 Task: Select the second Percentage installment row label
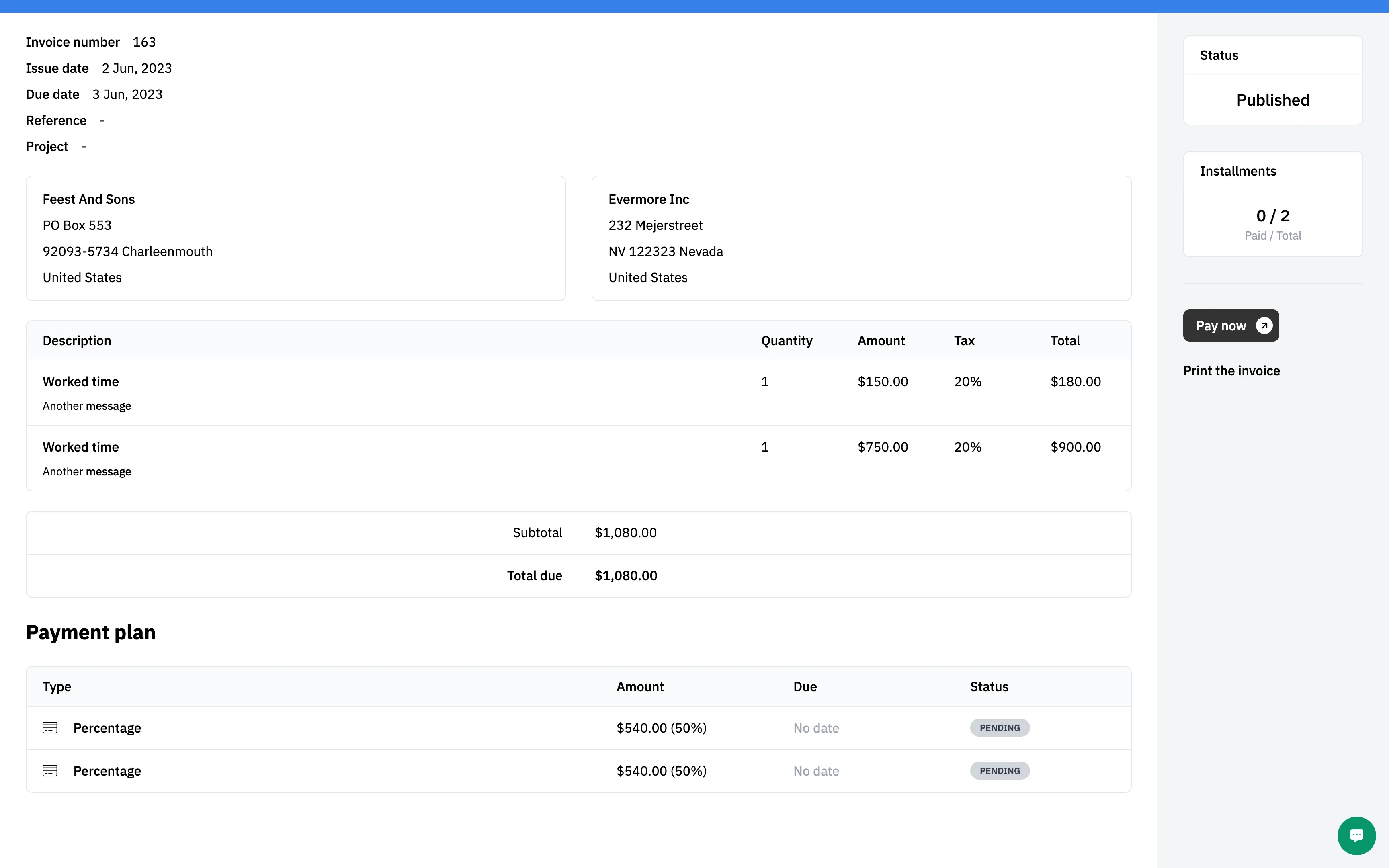(x=107, y=771)
